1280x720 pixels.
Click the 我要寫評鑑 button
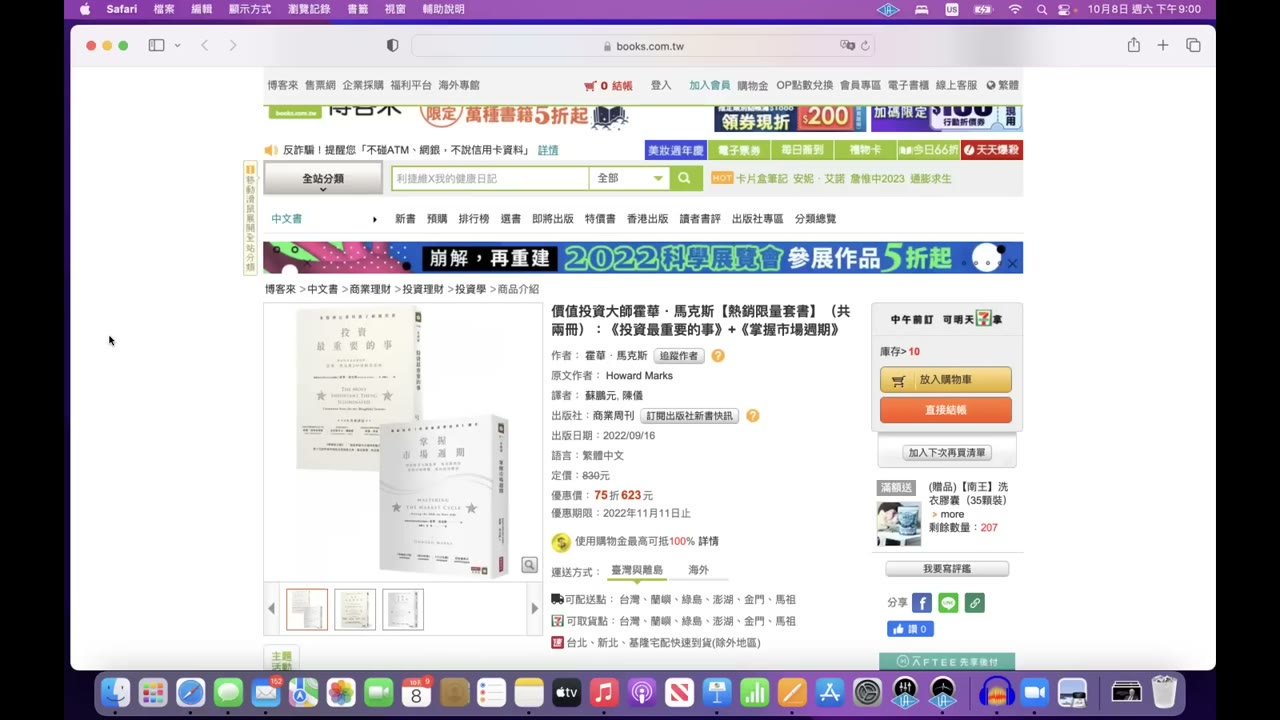click(947, 569)
